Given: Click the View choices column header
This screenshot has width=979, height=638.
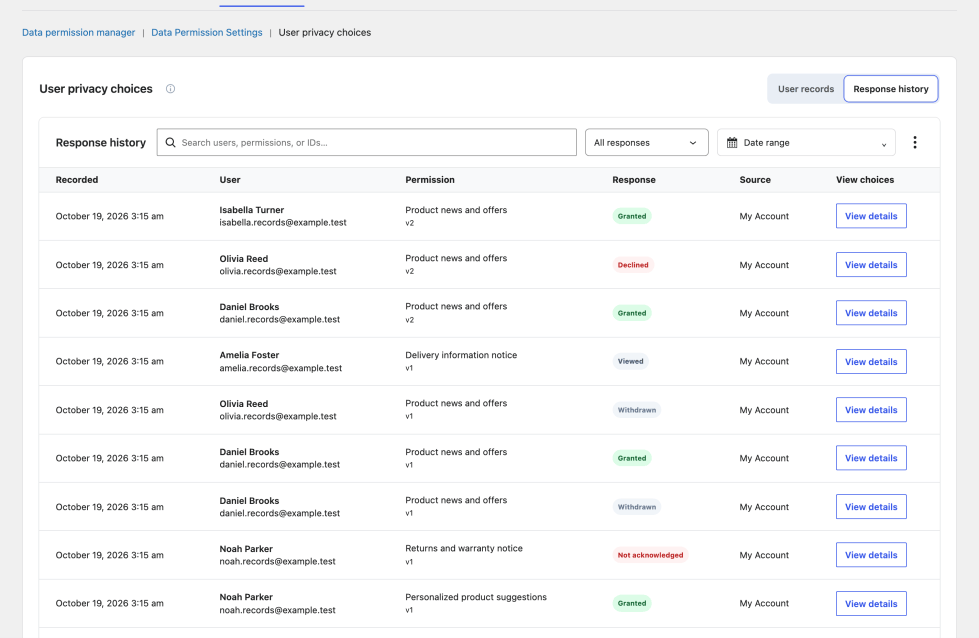Looking at the screenshot, I should point(865,180).
